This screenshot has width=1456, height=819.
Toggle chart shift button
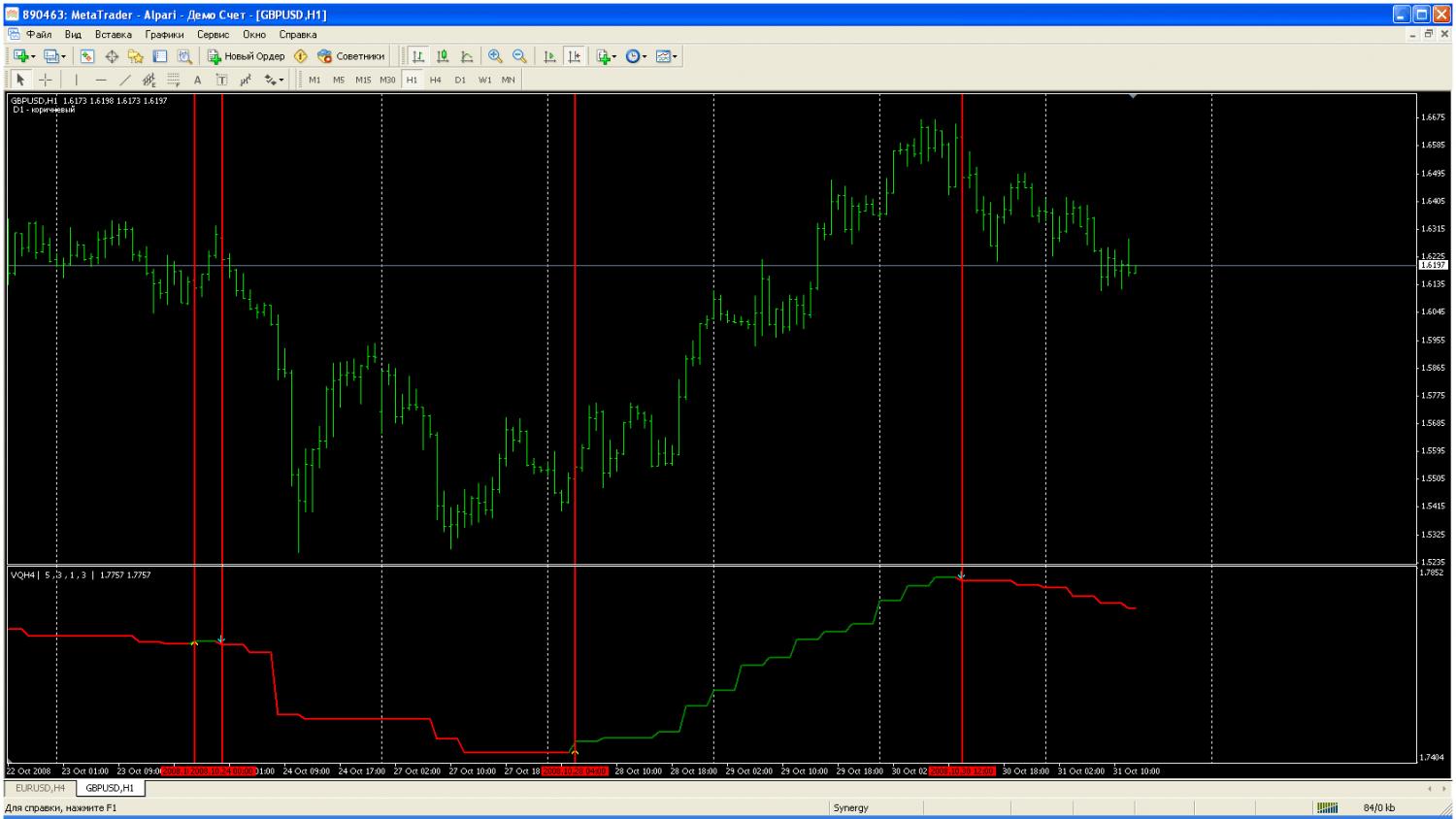[574, 56]
